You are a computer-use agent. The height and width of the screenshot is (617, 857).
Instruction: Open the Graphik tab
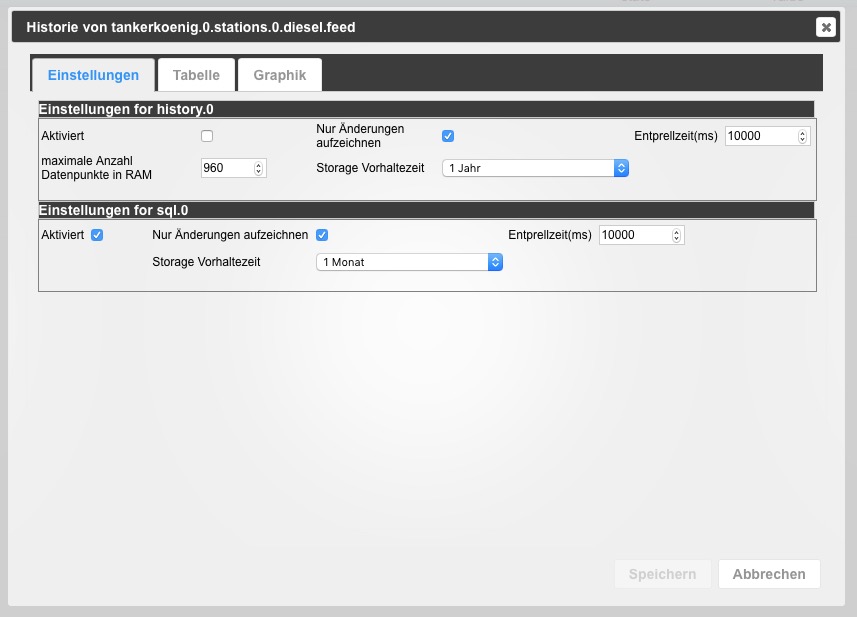[x=280, y=75]
